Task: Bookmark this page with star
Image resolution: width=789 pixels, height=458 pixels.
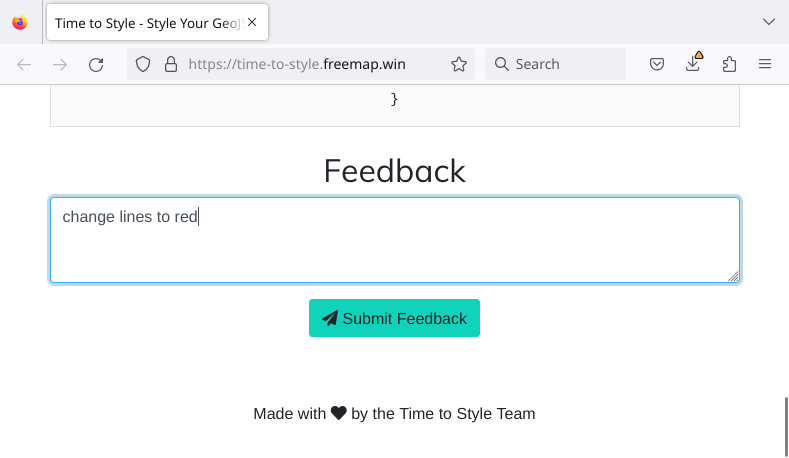Action: [x=458, y=64]
